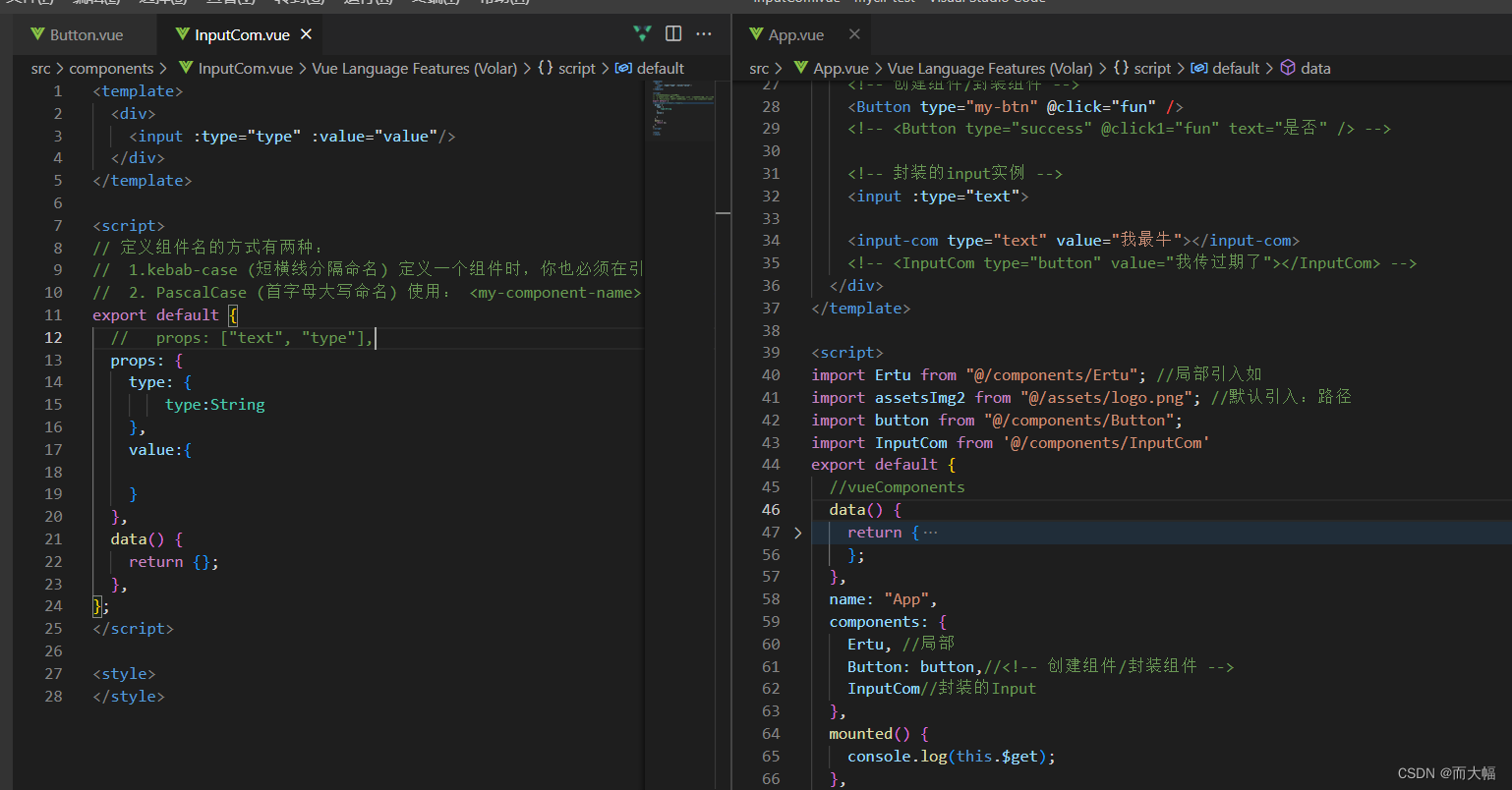Click the script symbol icon in the breadcrumb
The width and height of the screenshot is (1512, 790).
(x=544, y=68)
